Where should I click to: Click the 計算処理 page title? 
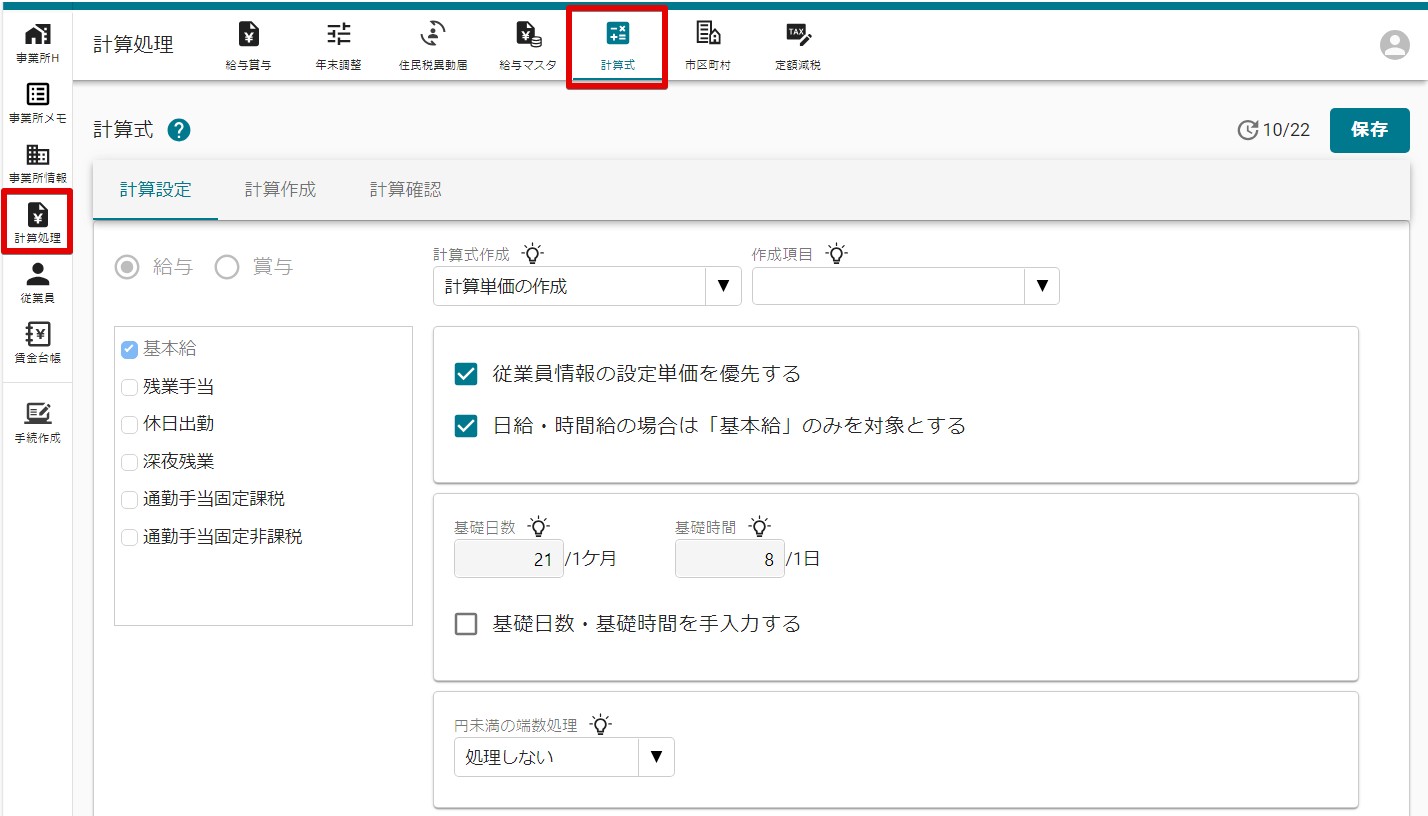(x=133, y=45)
